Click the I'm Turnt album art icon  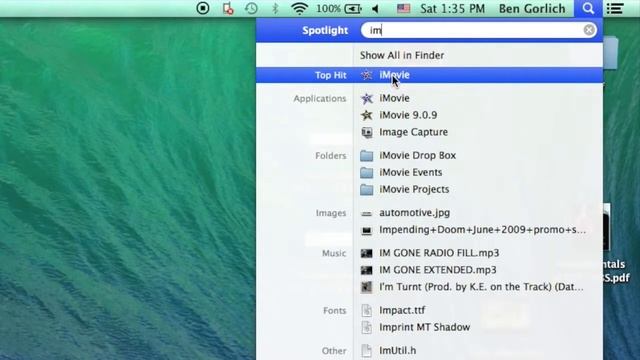pos(367,287)
